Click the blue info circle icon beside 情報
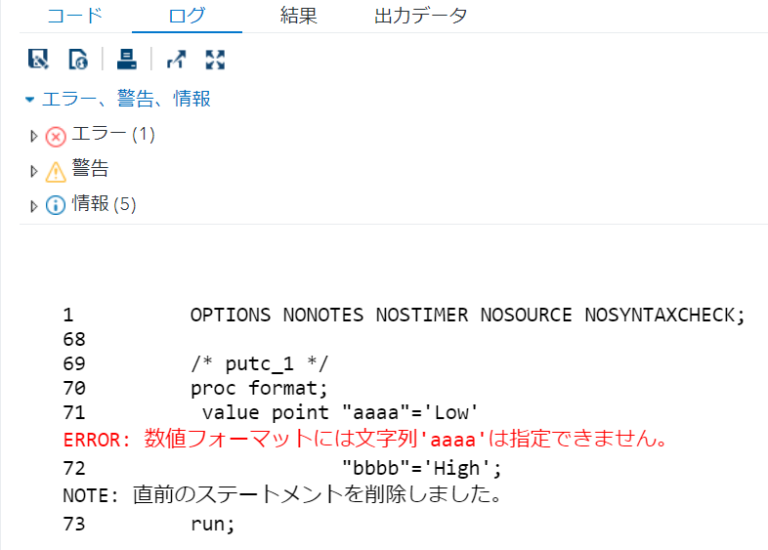Image resolution: width=768 pixels, height=550 pixels. click(56, 206)
